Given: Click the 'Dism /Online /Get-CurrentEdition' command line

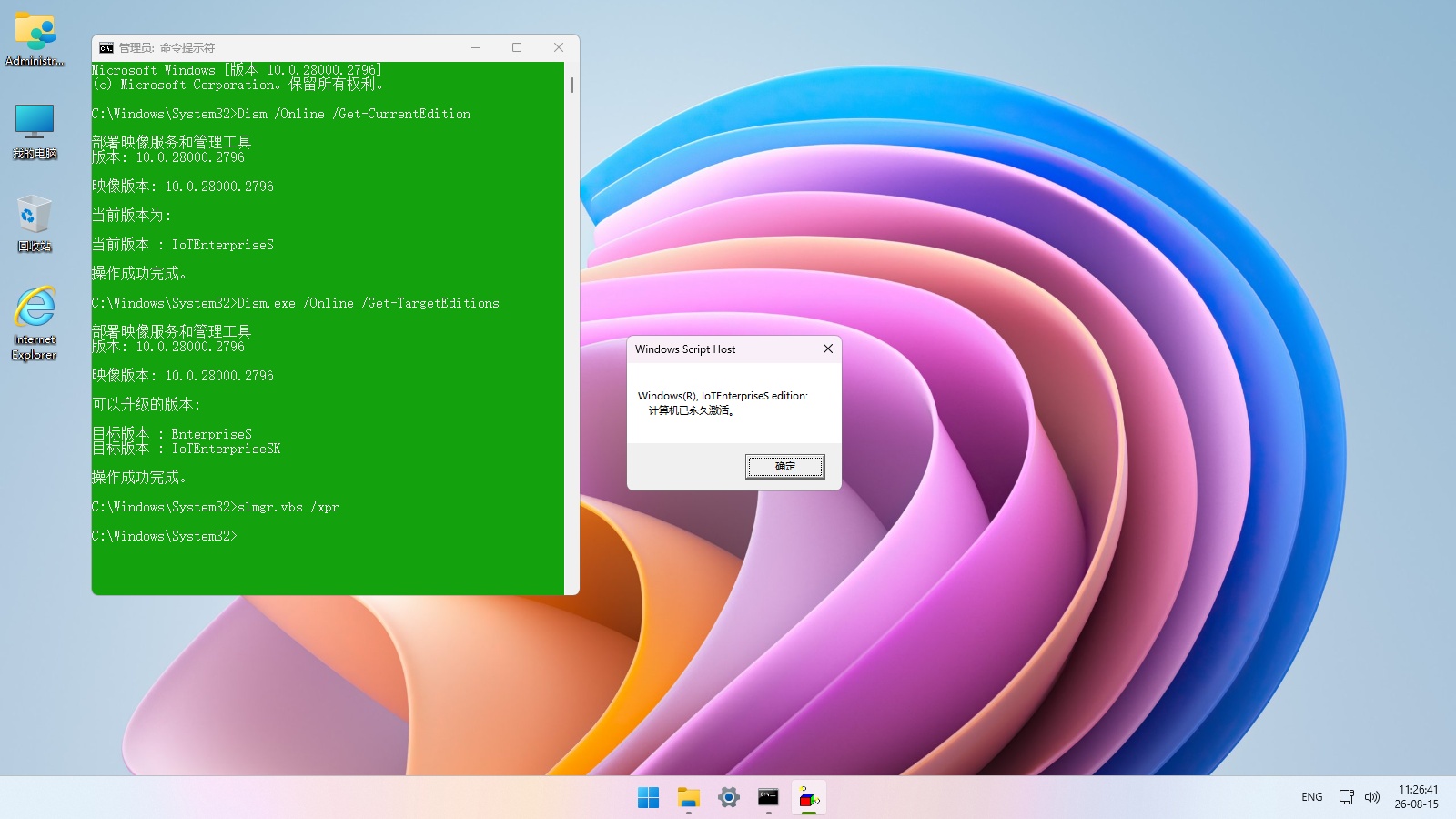Looking at the screenshot, I should 281,114.
